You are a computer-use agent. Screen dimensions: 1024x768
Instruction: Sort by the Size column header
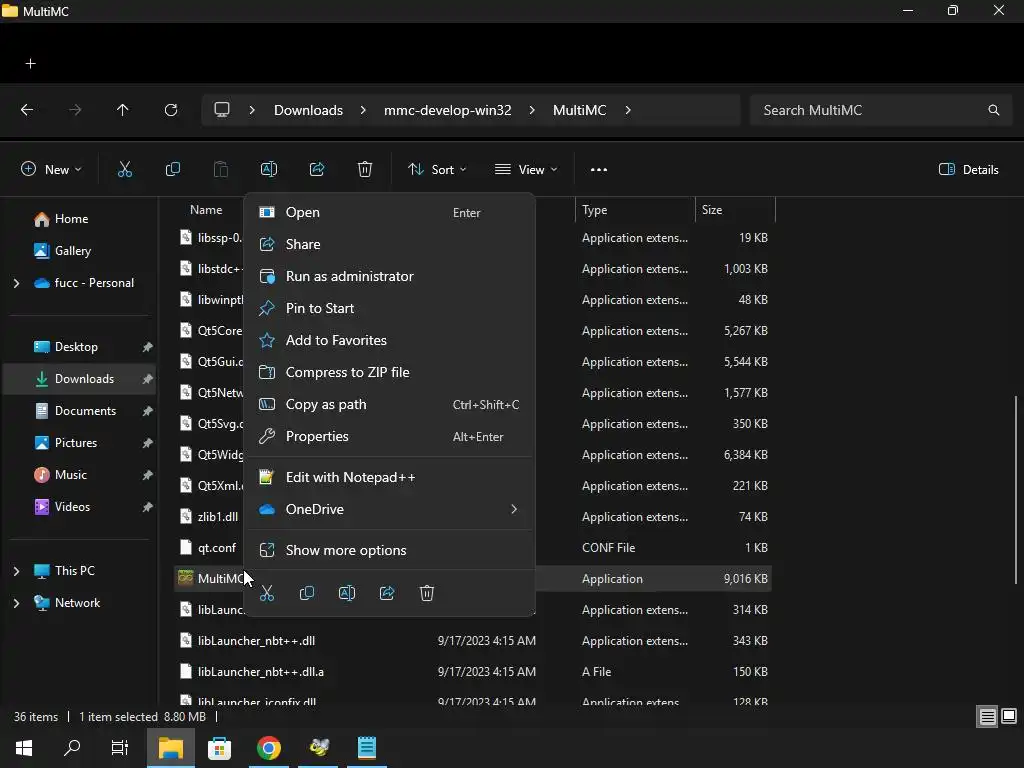click(x=735, y=210)
